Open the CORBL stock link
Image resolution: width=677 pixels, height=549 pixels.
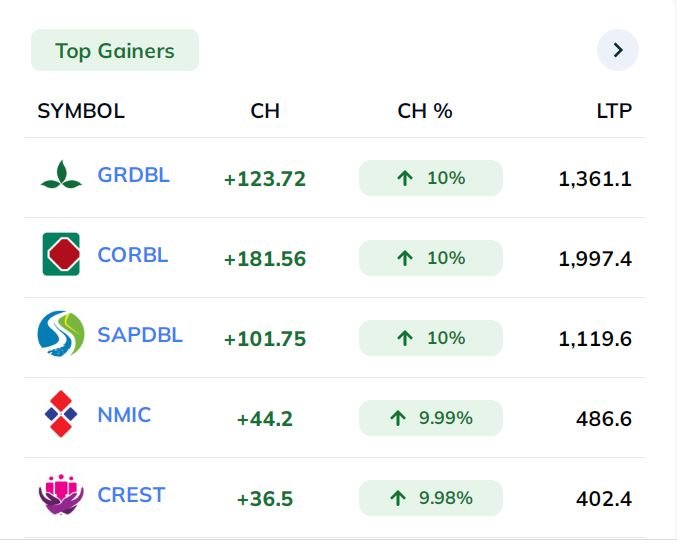pos(133,255)
